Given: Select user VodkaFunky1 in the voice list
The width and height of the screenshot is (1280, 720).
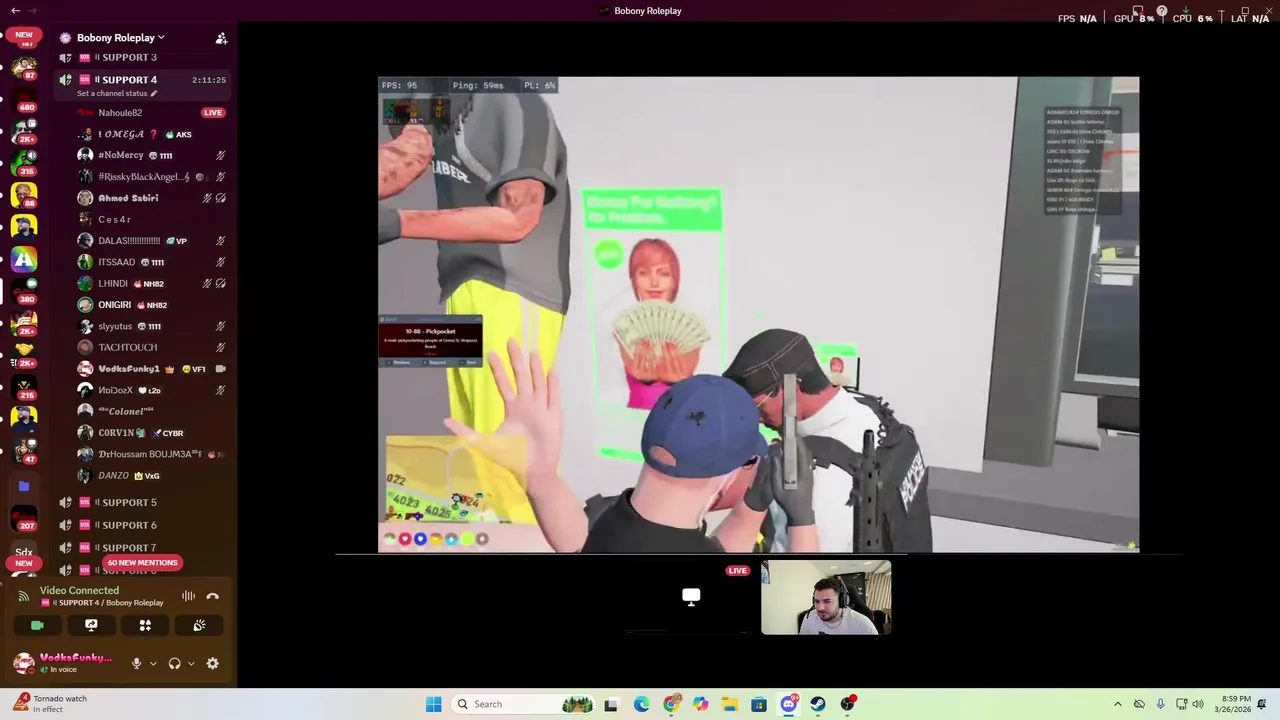Looking at the screenshot, I should [x=129, y=369].
